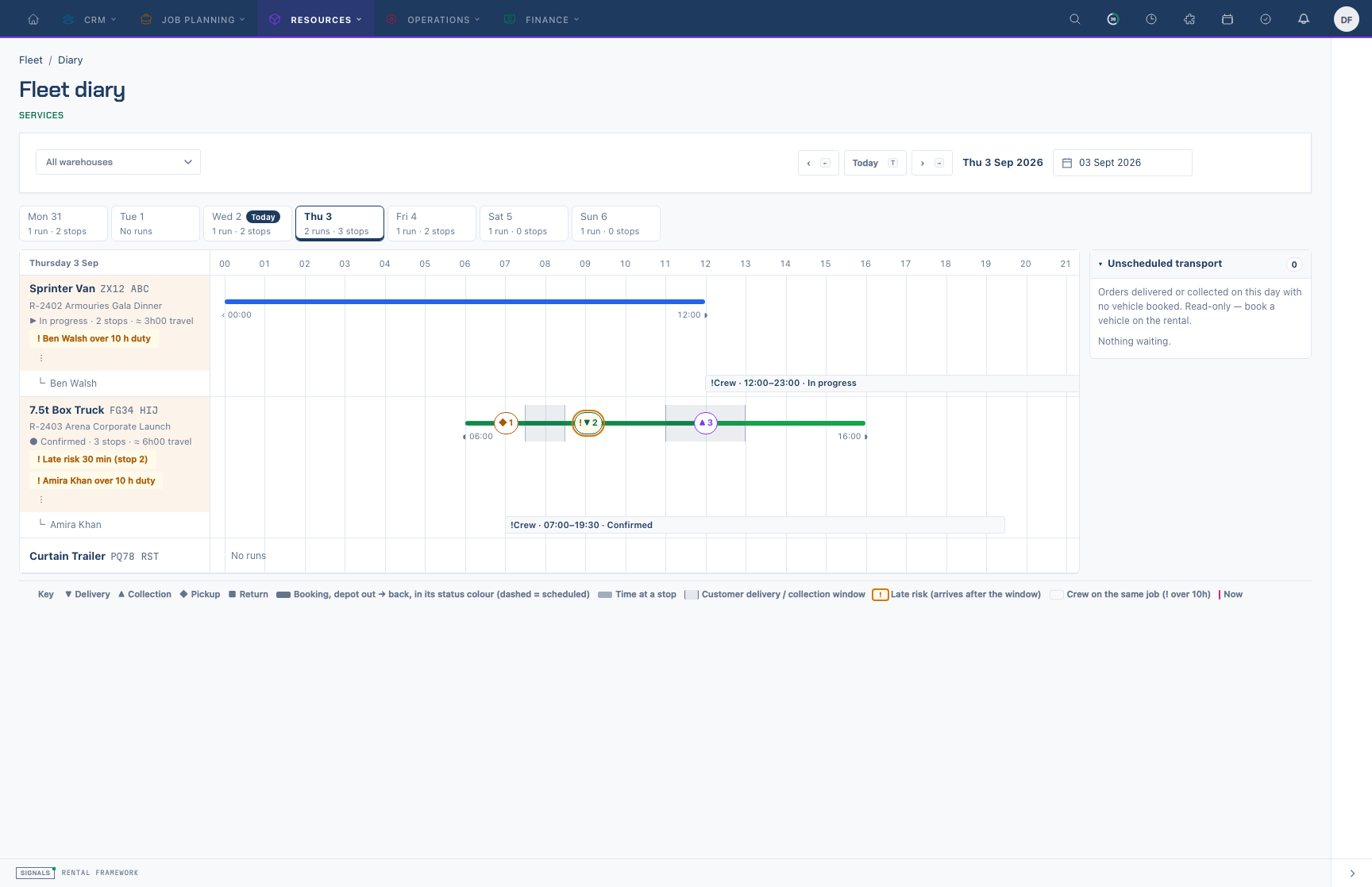Go to the home icon
1372x887 pixels.
tap(33, 19)
